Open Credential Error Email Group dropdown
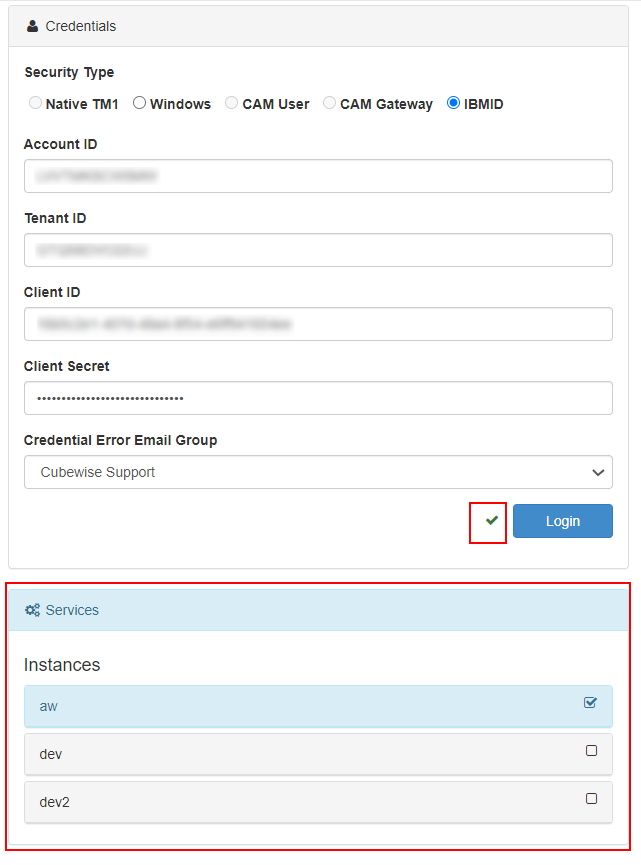 (318, 472)
